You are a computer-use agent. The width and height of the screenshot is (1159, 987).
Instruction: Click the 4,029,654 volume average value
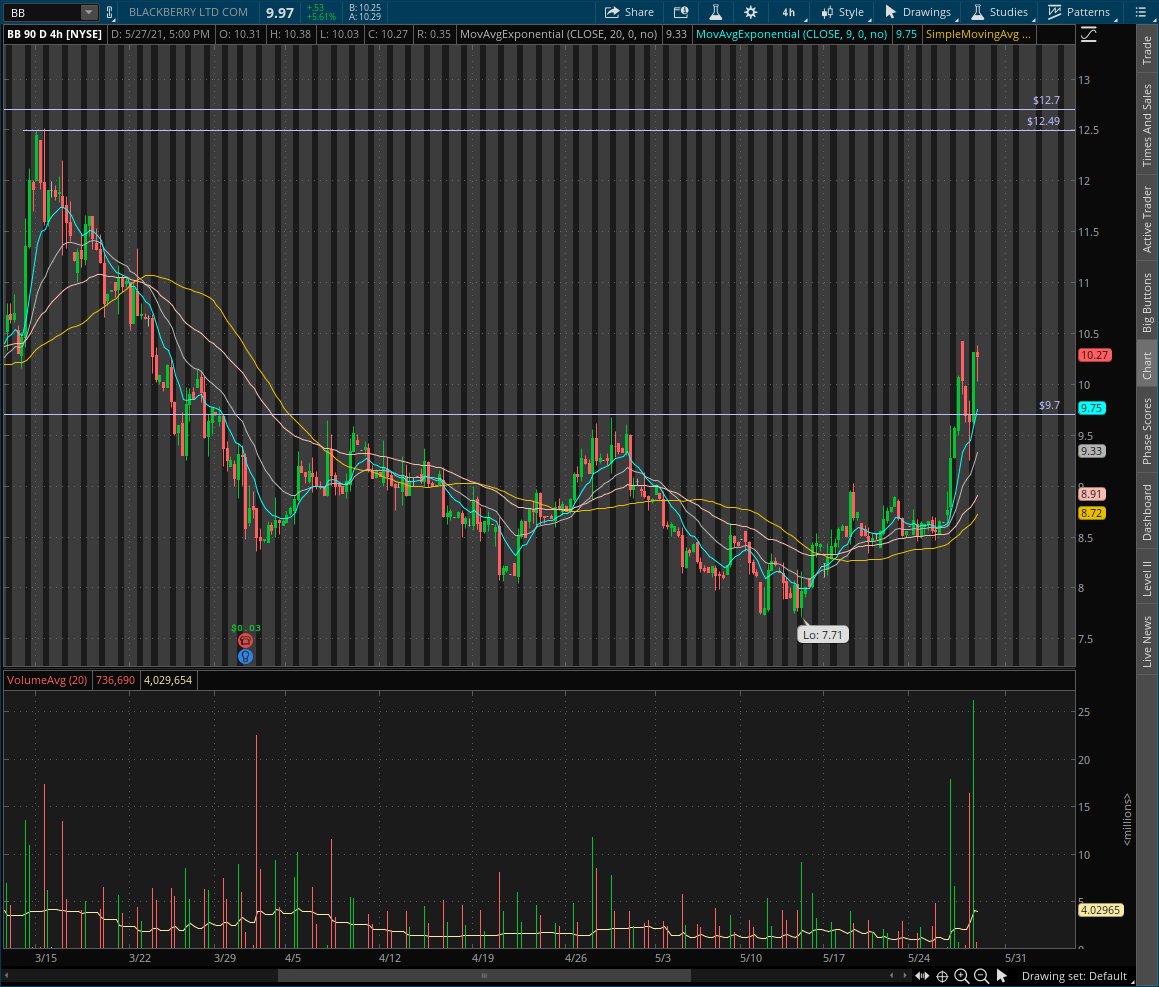point(168,680)
